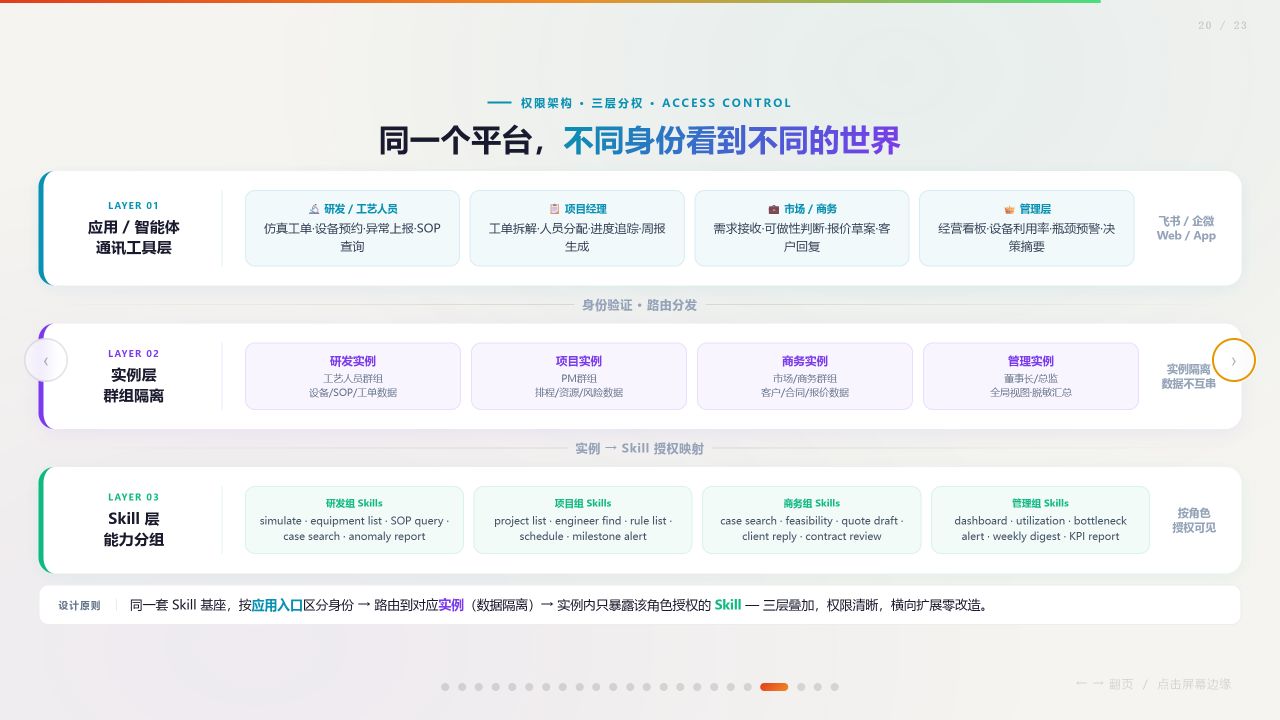
Task: Click the 权限架构 · 三层分权 subtitle
Action: [x=582, y=103]
